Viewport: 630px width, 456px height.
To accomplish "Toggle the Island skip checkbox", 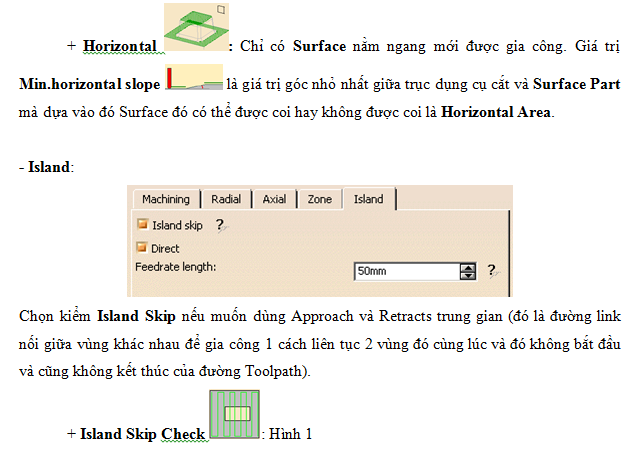I will (x=141, y=226).
